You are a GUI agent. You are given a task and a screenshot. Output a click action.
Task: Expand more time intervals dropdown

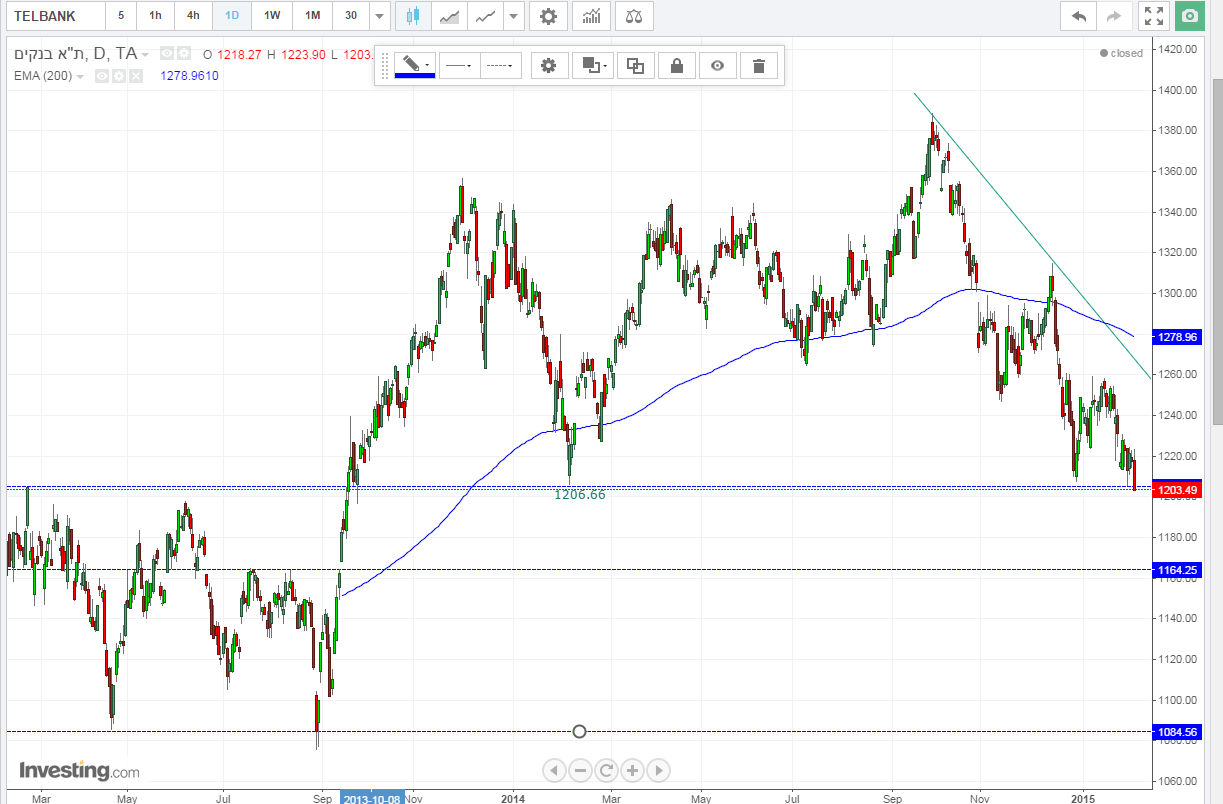(379, 16)
